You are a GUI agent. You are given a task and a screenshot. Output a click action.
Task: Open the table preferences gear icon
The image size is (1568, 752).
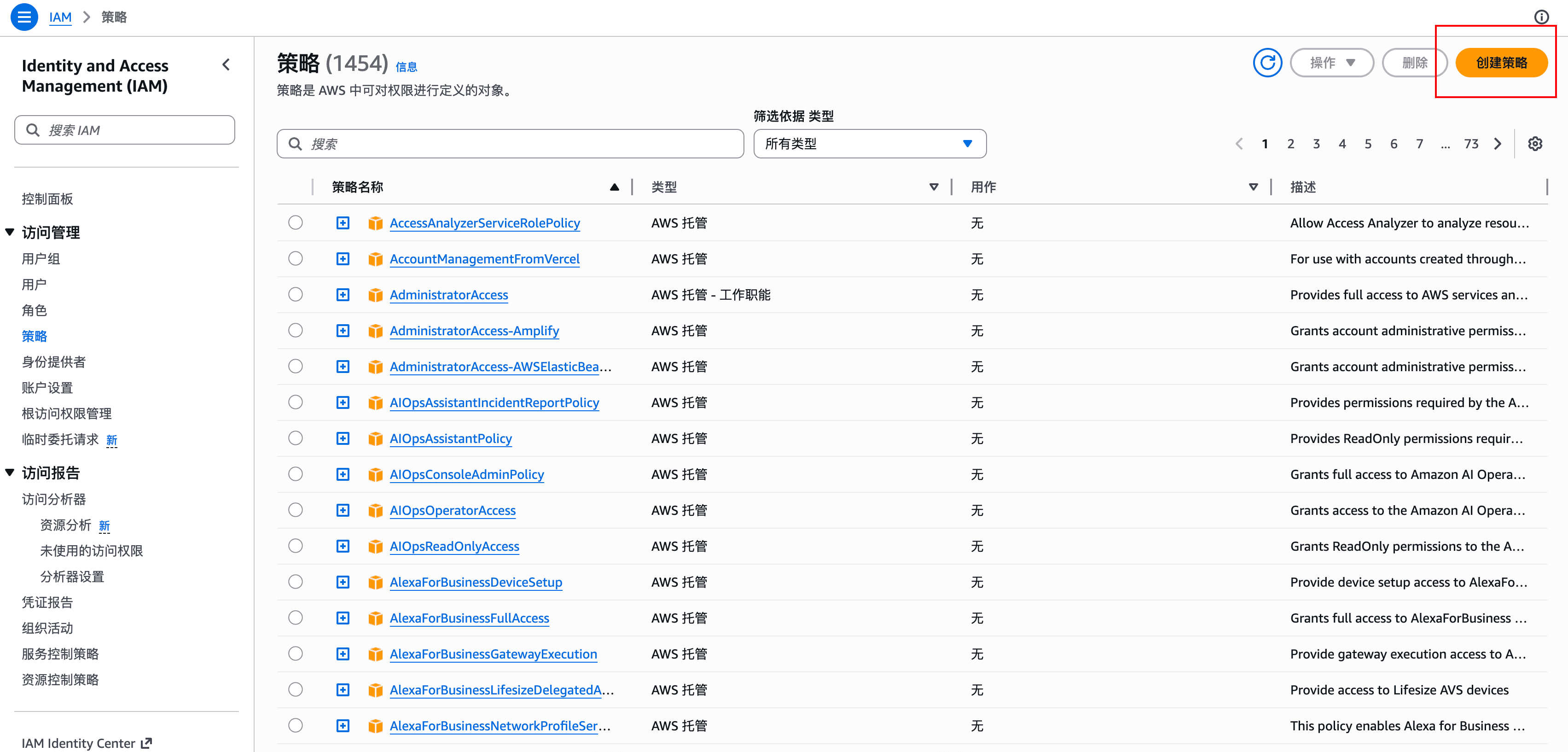(x=1534, y=144)
